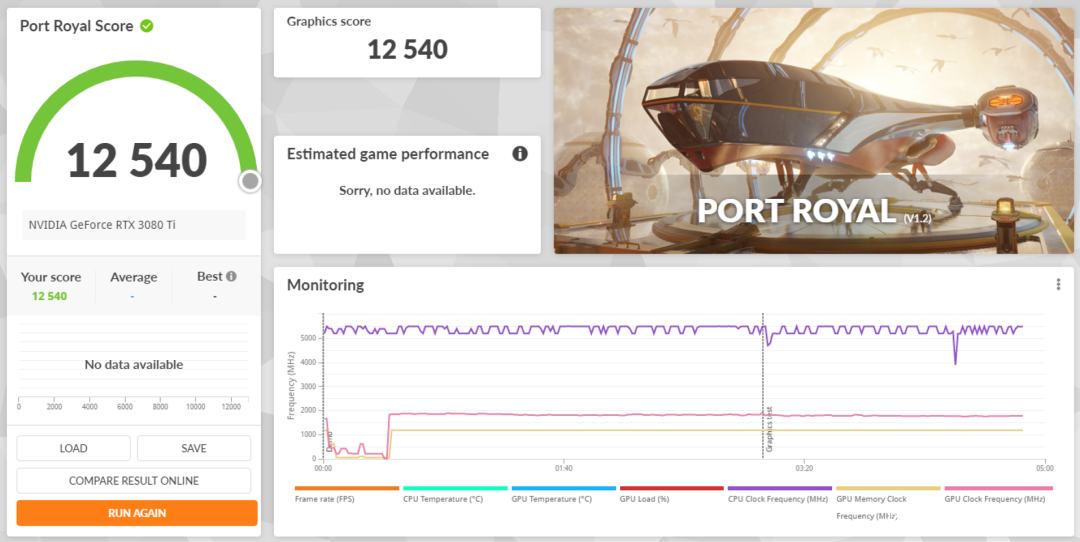Image resolution: width=1080 pixels, height=542 pixels.
Task: Click the 01:40 time axis label
Action: (563, 468)
